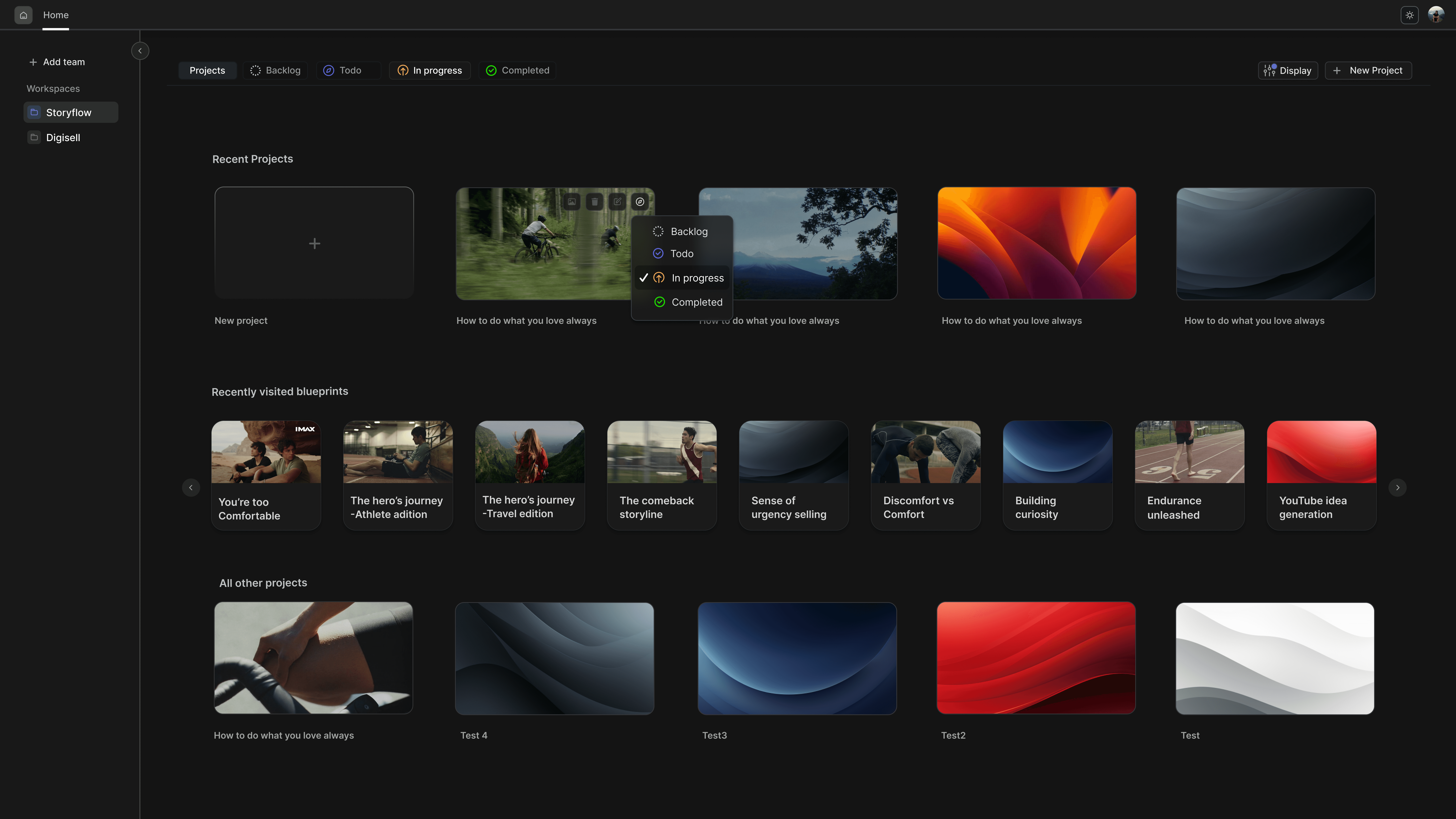Click the Home tab in top bar
The image size is (1456, 819).
pos(56,15)
